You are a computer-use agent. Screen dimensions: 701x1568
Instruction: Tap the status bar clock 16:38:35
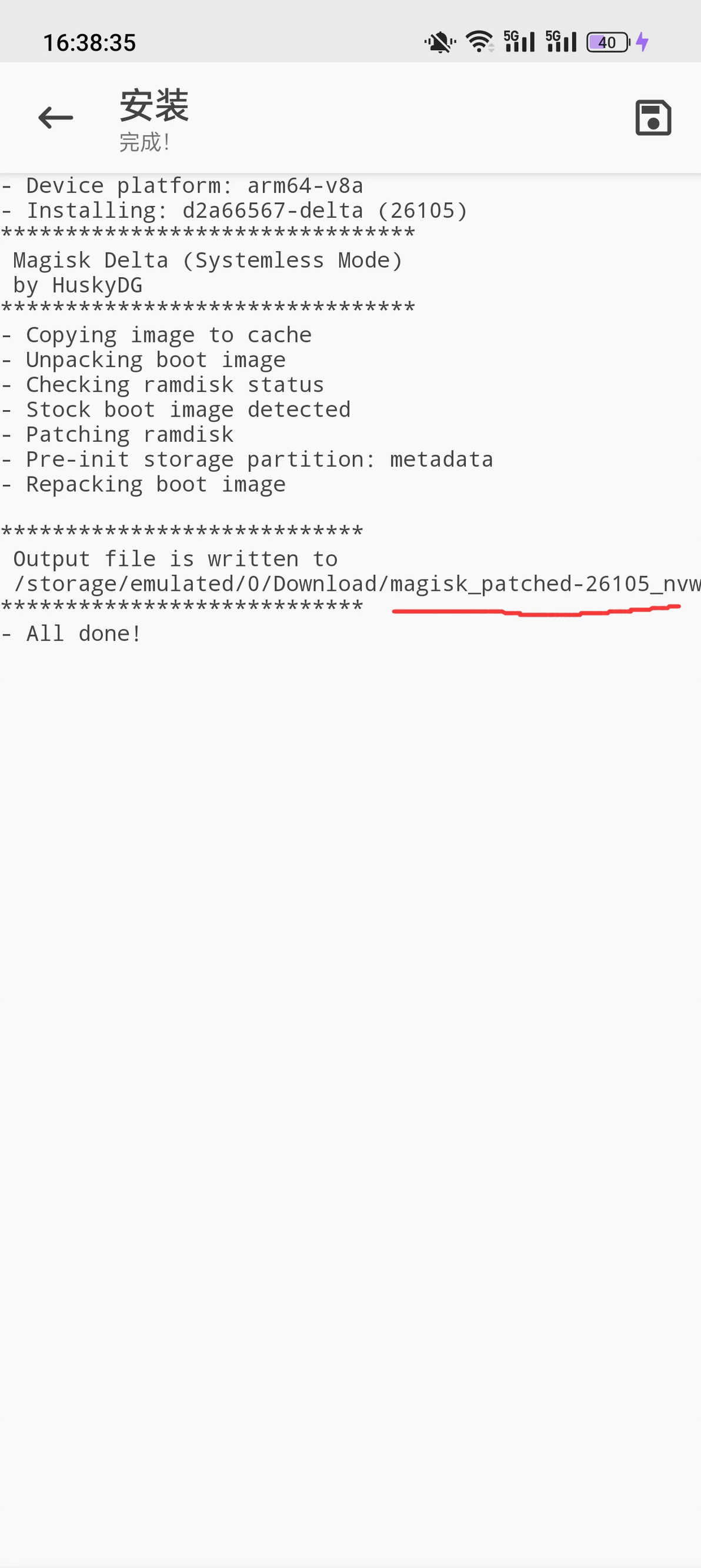click(89, 42)
